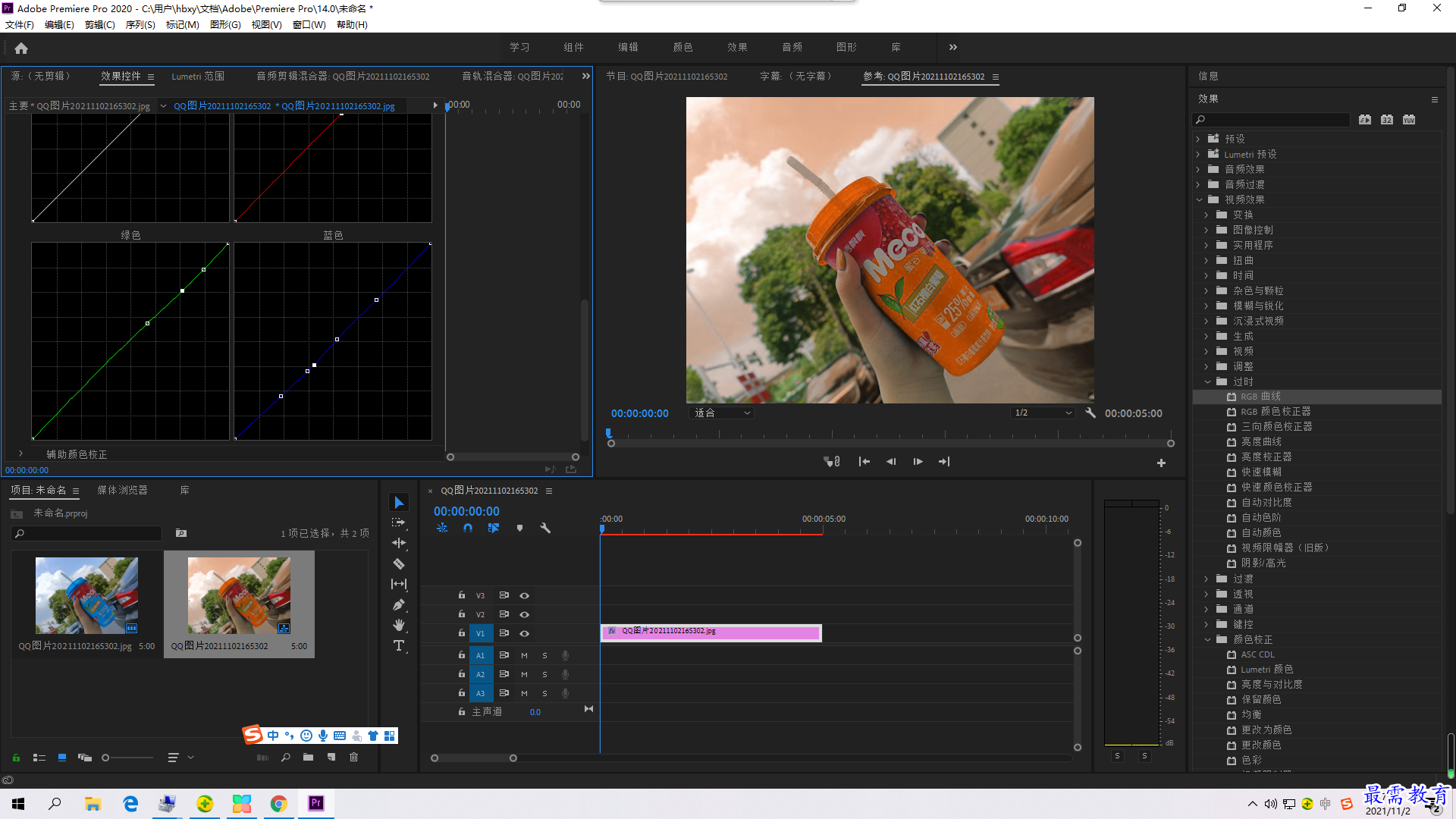Collapse the 视频效果 folder
This screenshot has height=819, width=1456.
click(x=1199, y=199)
